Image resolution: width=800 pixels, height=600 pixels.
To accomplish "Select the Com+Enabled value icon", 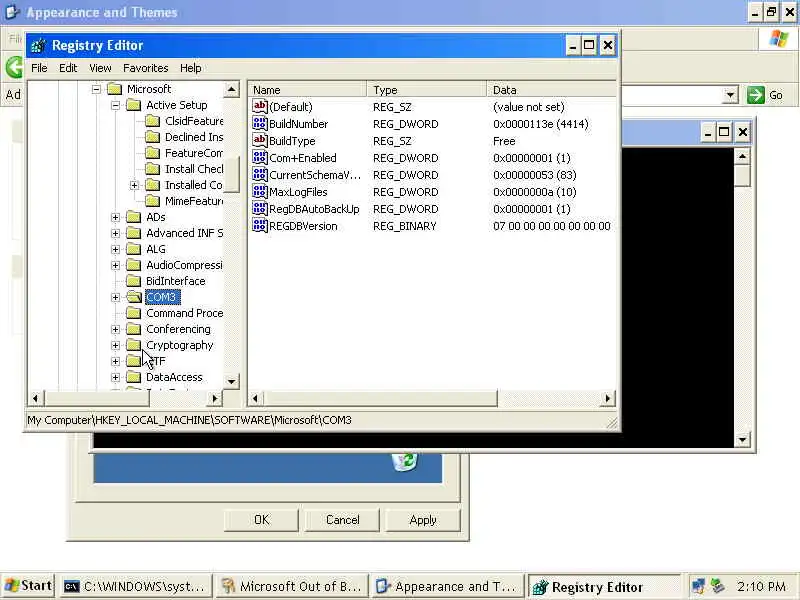I will [x=260, y=158].
